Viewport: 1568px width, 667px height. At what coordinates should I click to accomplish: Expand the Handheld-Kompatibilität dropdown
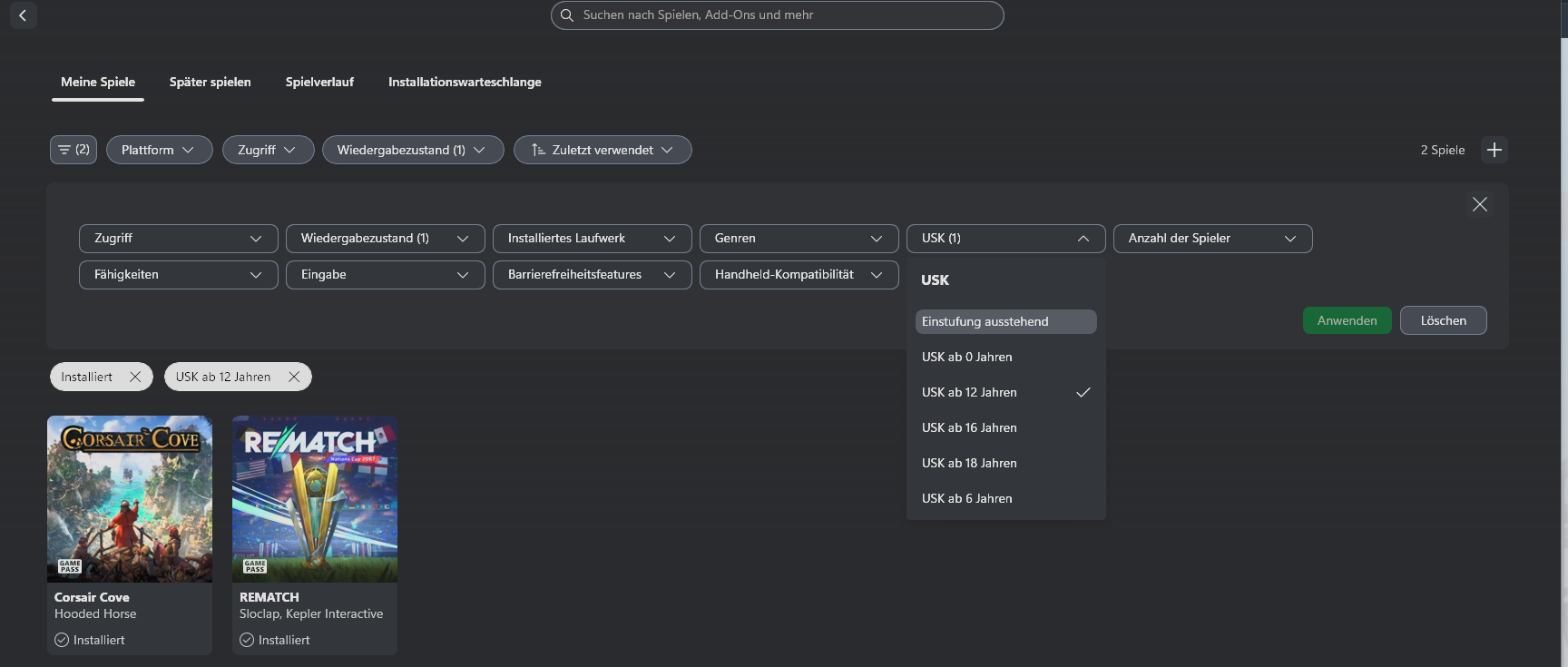coord(799,275)
